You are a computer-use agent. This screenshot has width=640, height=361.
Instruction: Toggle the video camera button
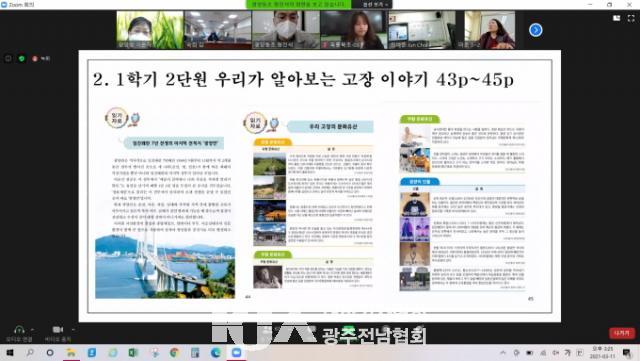click(x=58, y=329)
